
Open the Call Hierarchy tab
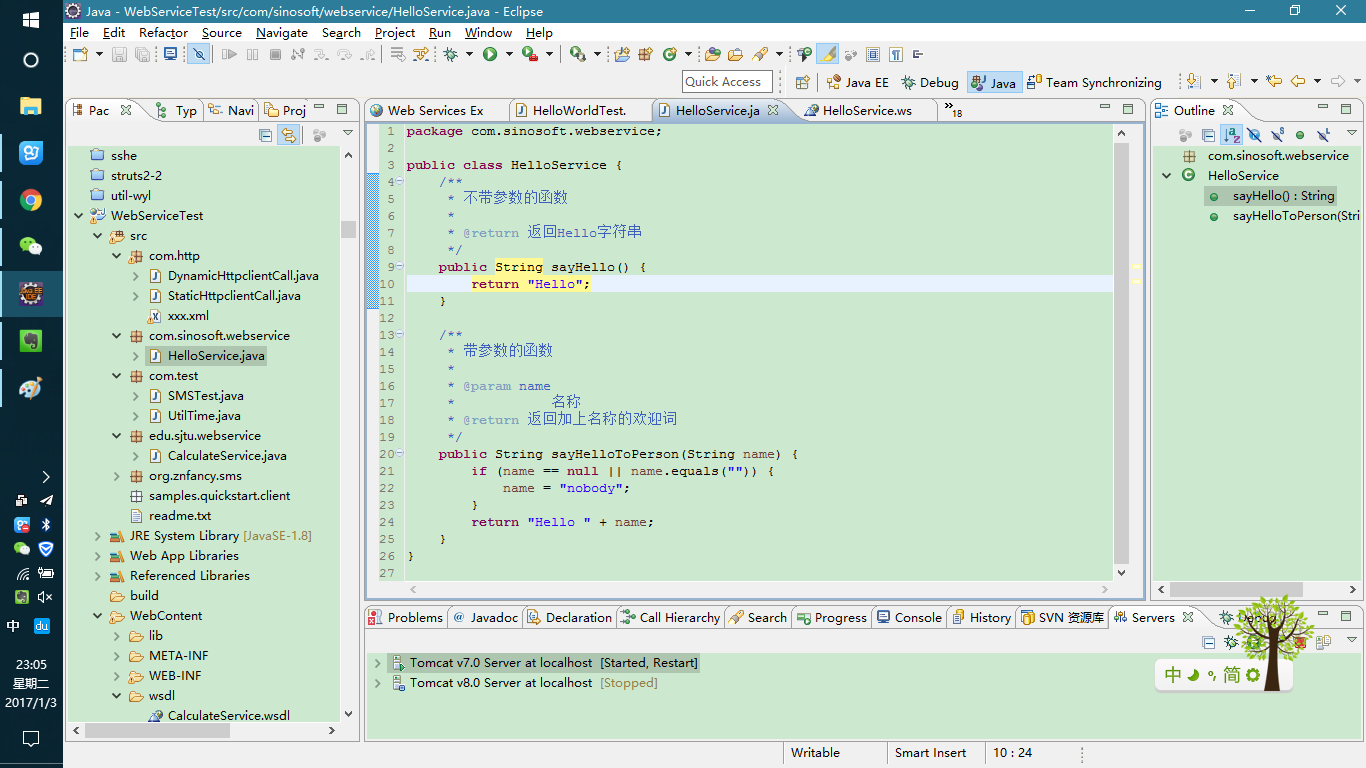[669, 617]
